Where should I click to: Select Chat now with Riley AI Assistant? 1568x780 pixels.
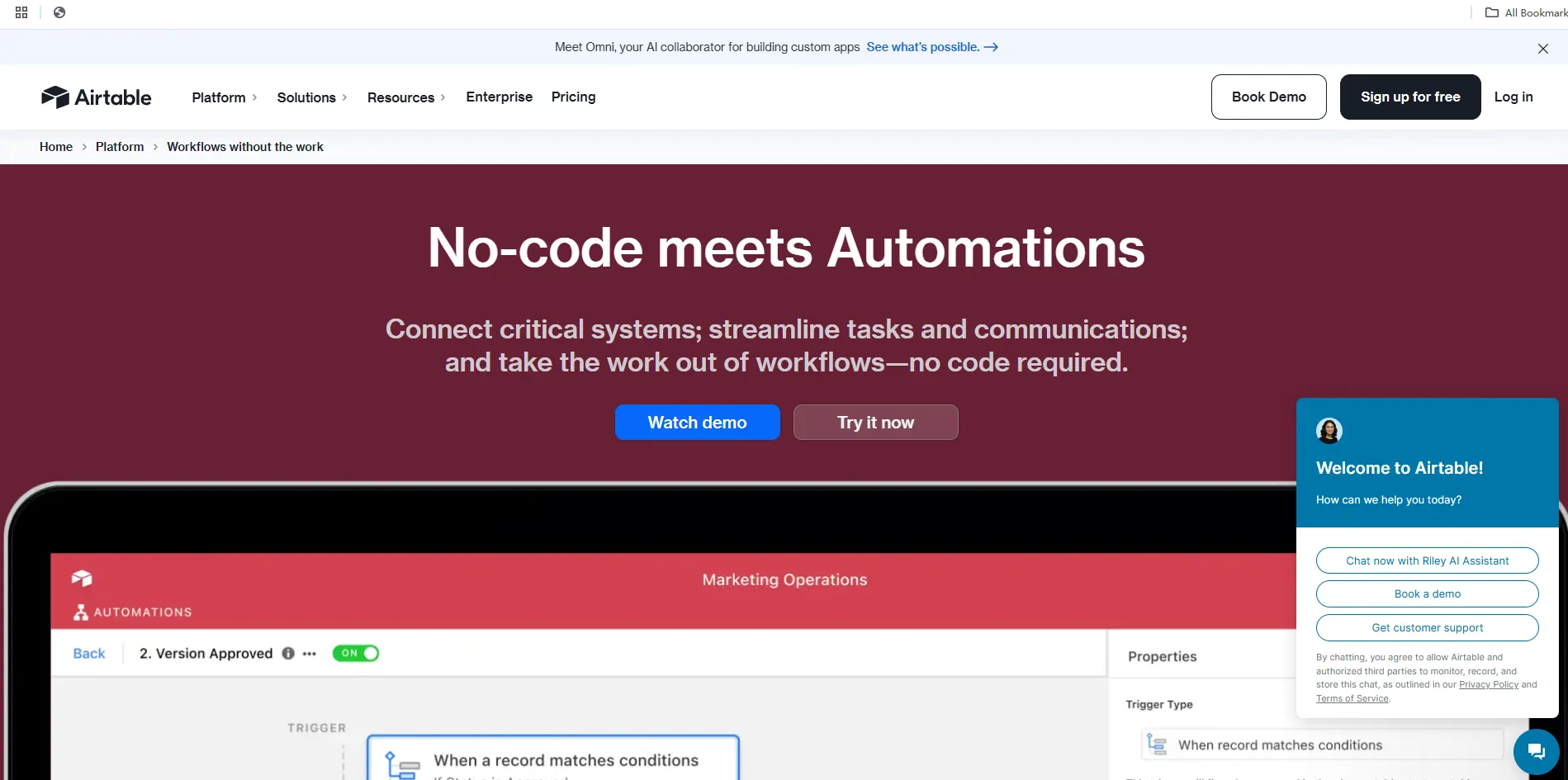(x=1427, y=560)
